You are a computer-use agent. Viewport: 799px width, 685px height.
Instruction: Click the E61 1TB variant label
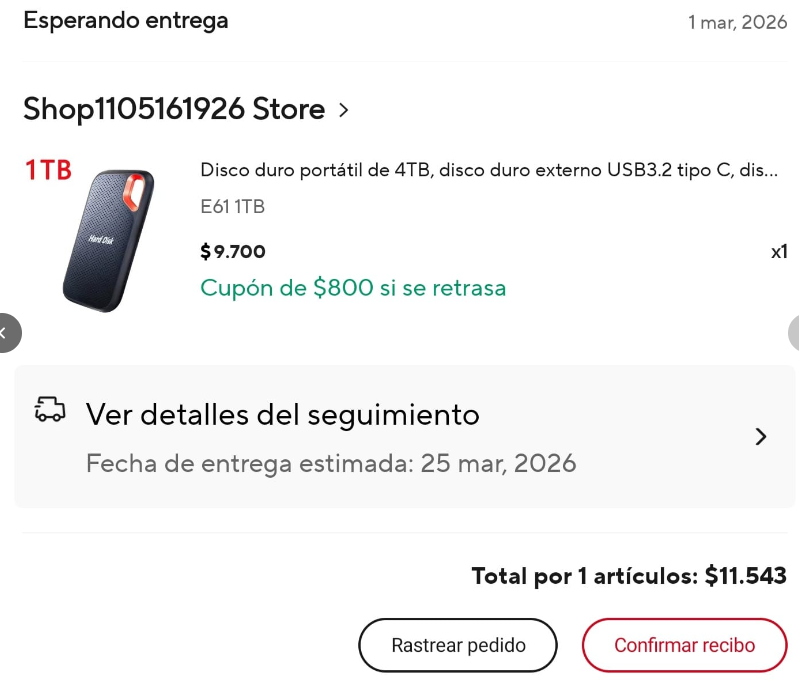(x=233, y=207)
